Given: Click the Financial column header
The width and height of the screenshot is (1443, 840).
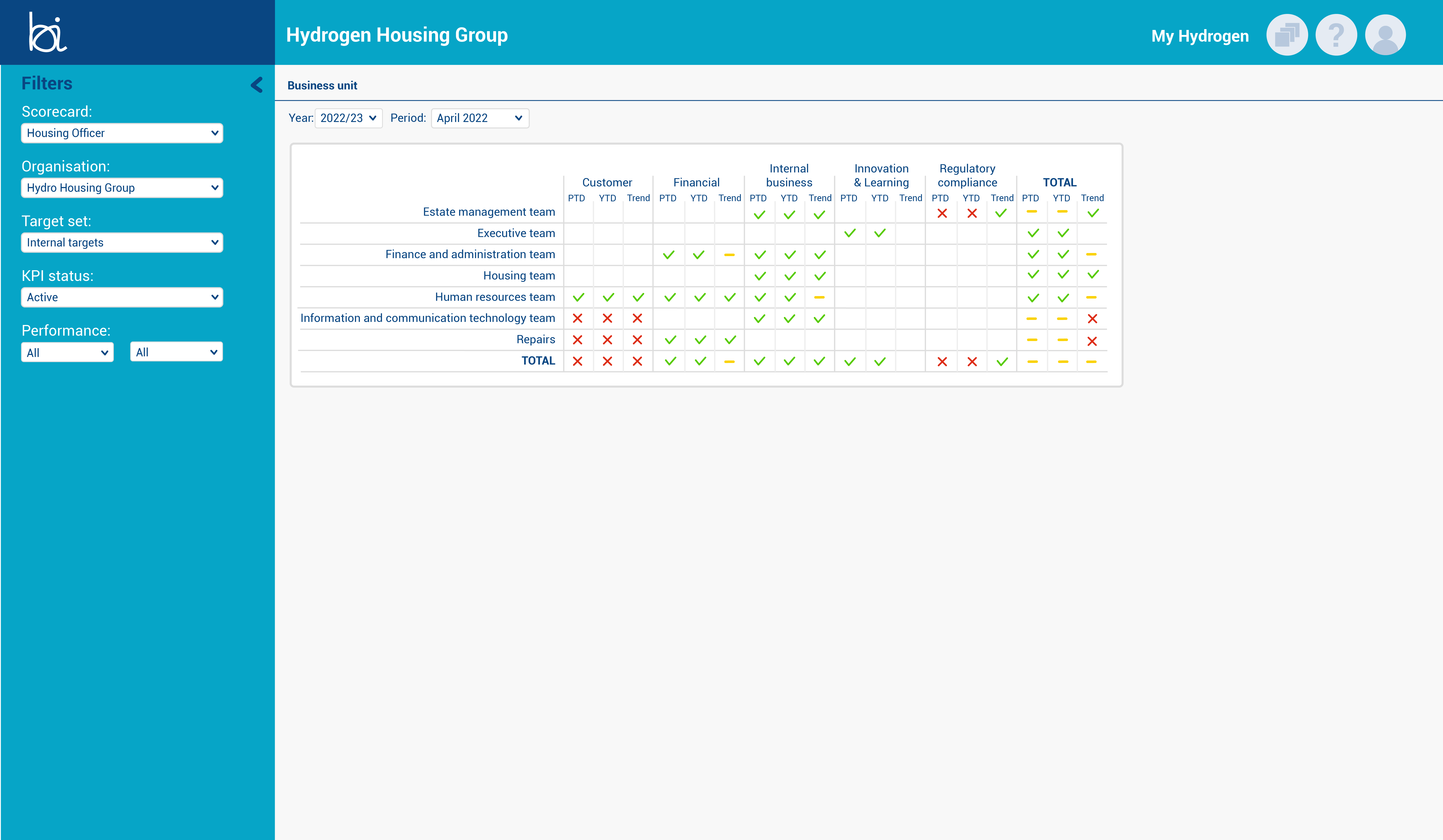Looking at the screenshot, I should pyautogui.click(x=696, y=183).
